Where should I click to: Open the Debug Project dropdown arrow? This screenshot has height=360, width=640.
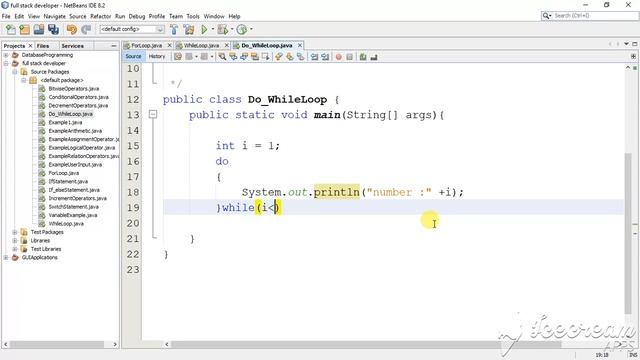click(x=232, y=29)
